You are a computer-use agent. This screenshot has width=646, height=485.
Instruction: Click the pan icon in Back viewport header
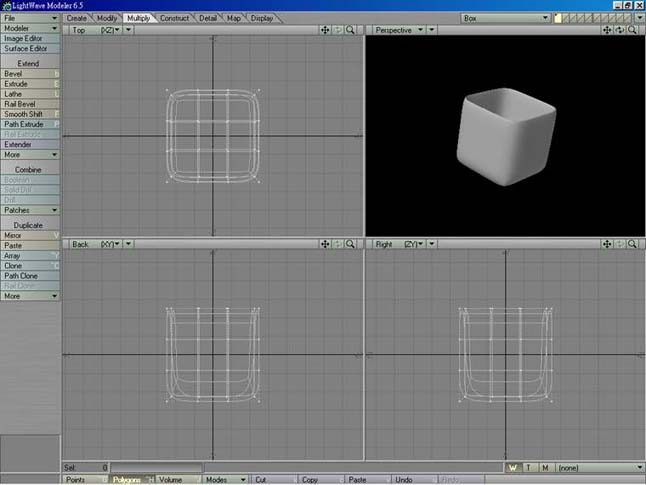[x=325, y=244]
